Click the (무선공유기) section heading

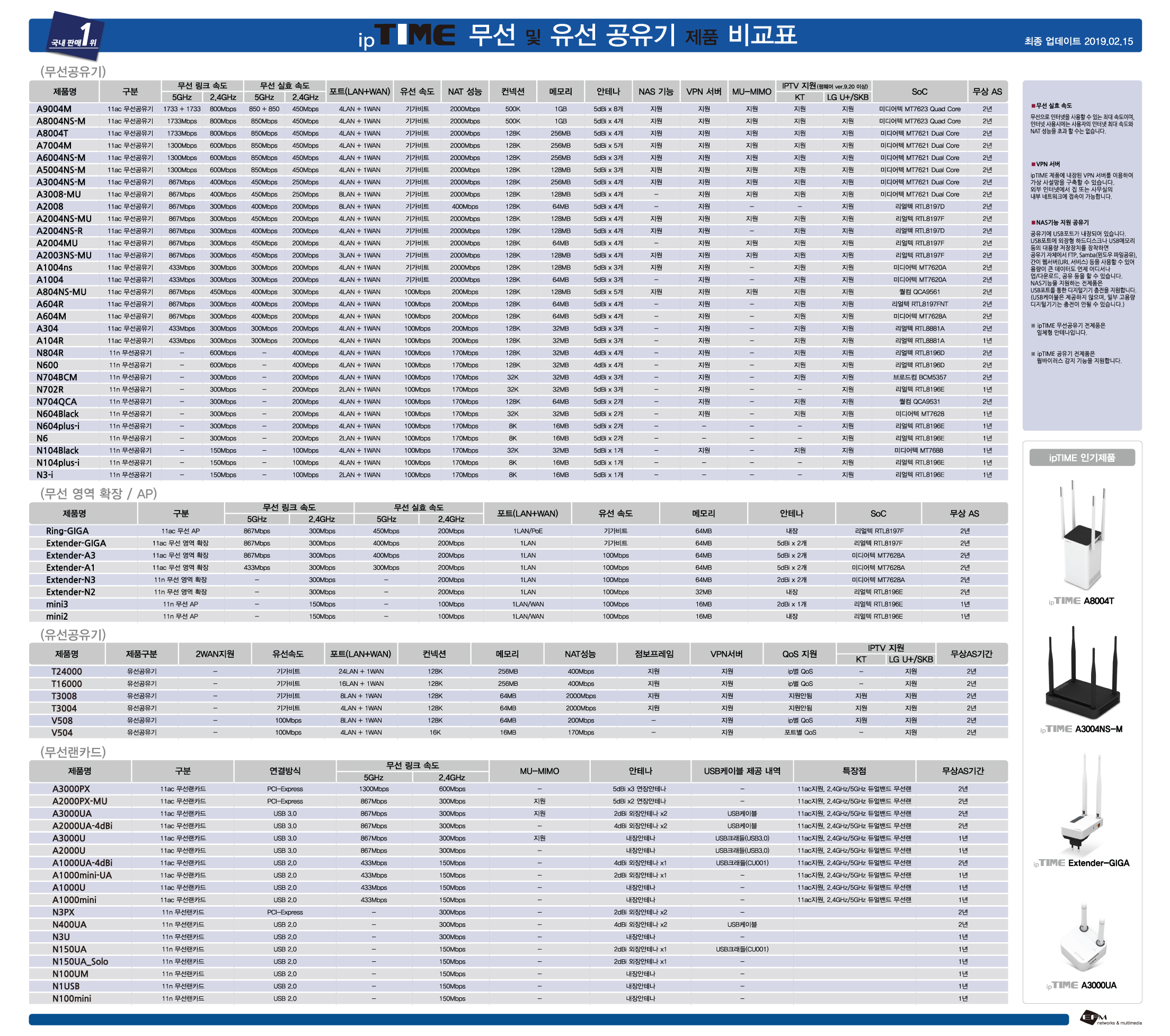(73, 72)
